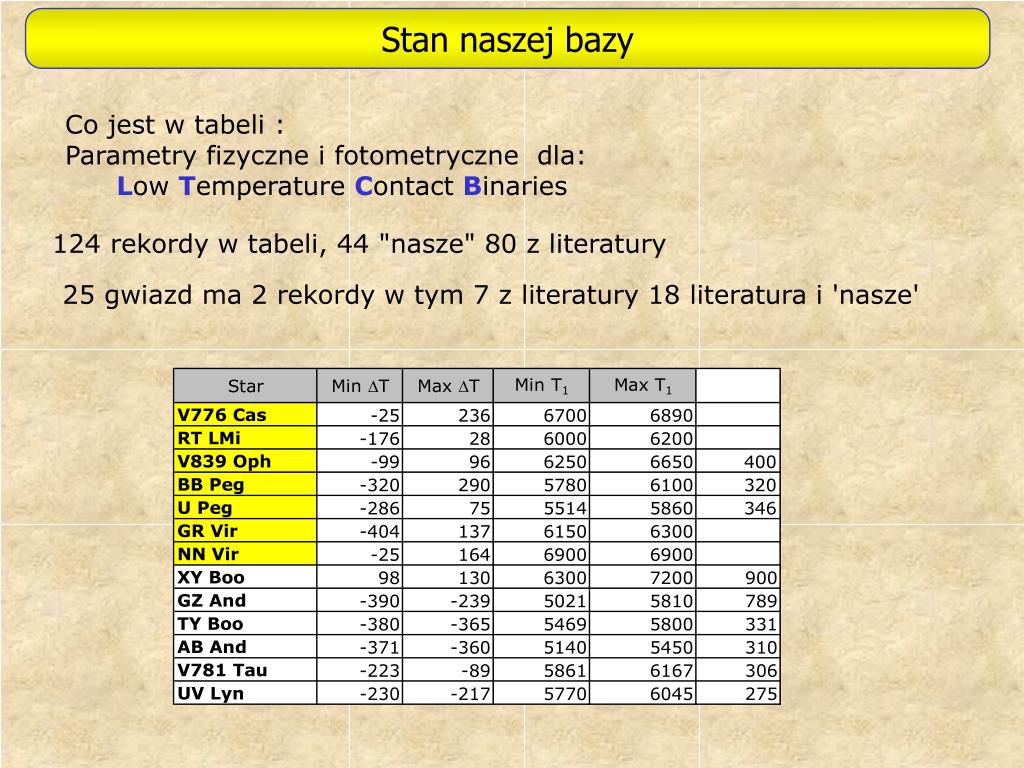Screen dimensions: 1024x768
Task: Click the Max ΔT value 164
Action: (473, 554)
